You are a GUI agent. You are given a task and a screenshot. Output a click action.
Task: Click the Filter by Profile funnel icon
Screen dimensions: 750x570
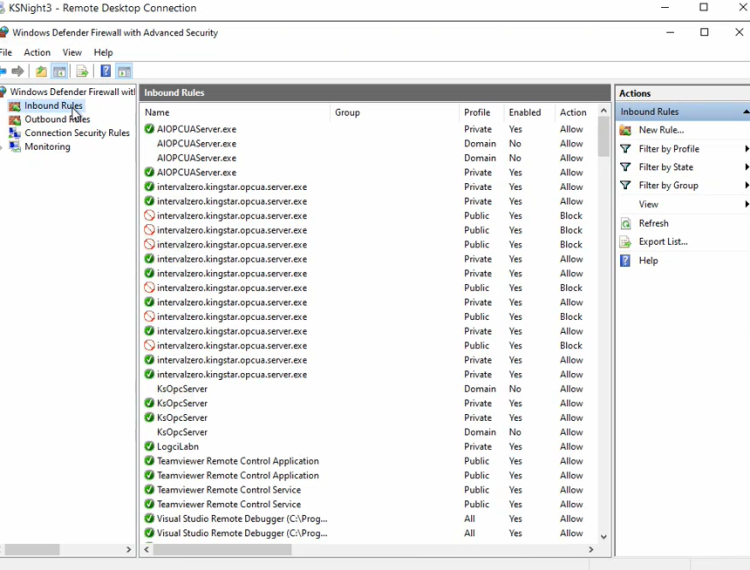coord(625,149)
